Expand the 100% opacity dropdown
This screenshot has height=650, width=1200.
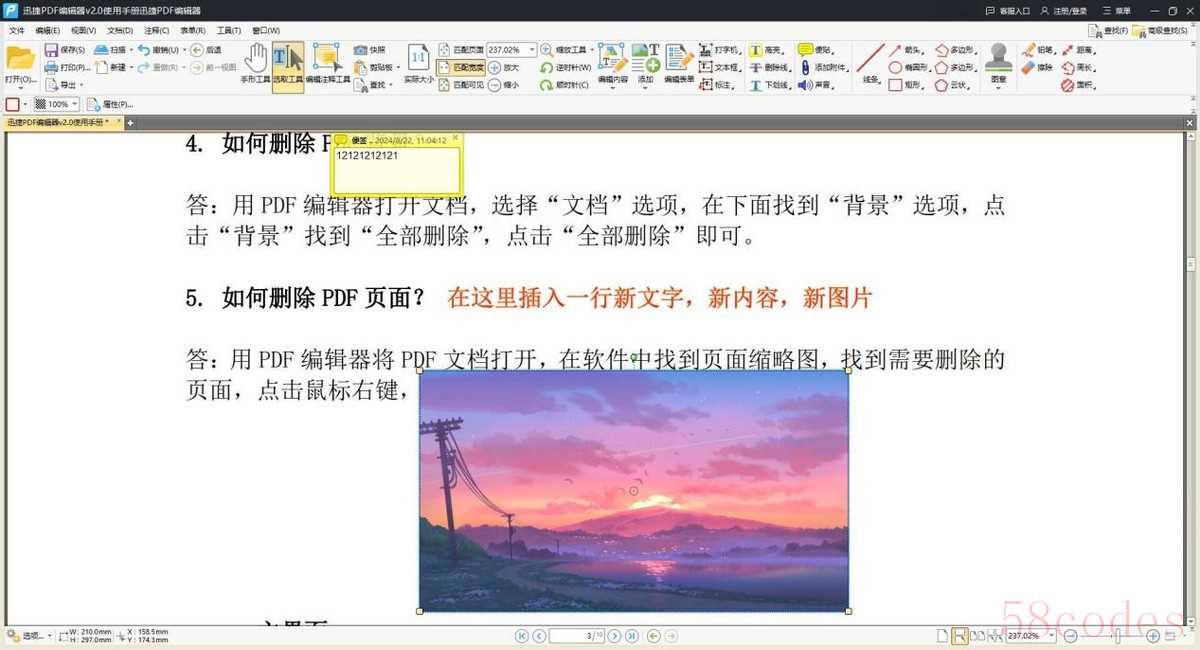click(75, 104)
